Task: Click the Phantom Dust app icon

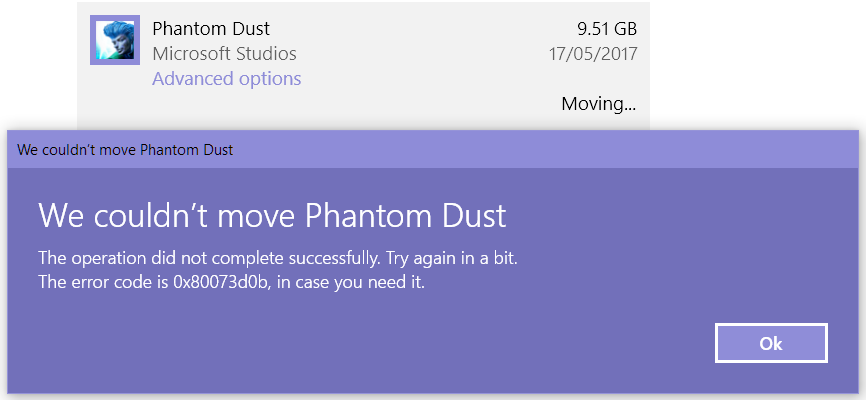Action: point(115,40)
